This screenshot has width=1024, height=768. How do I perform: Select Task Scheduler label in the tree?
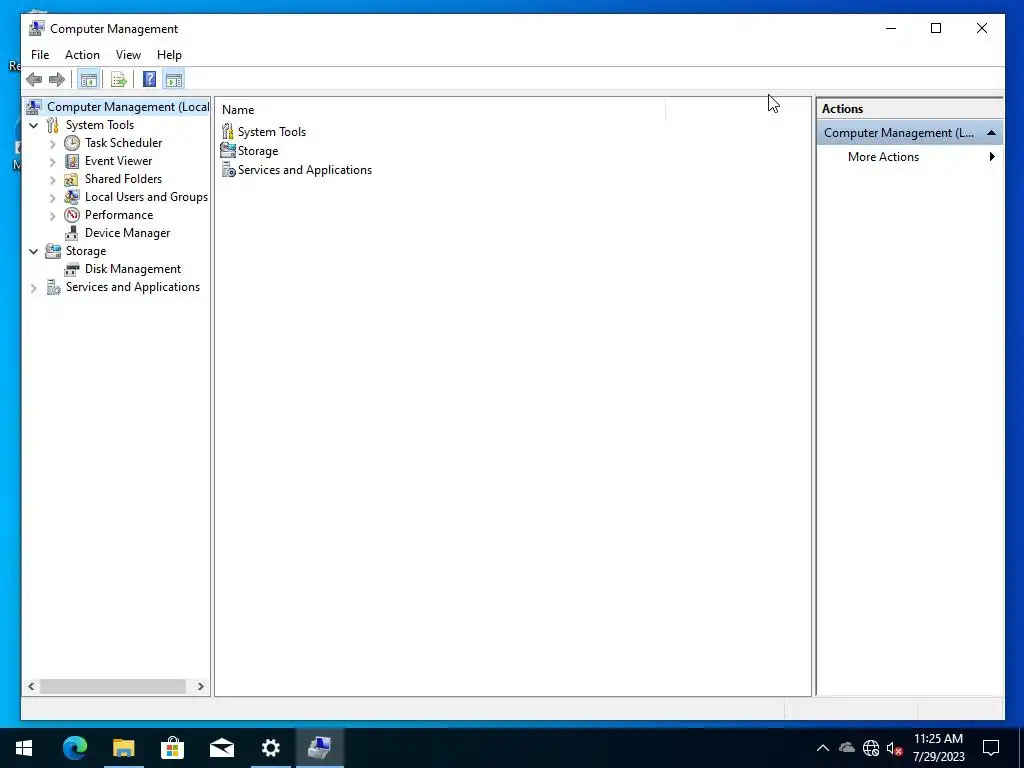tap(123, 143)
